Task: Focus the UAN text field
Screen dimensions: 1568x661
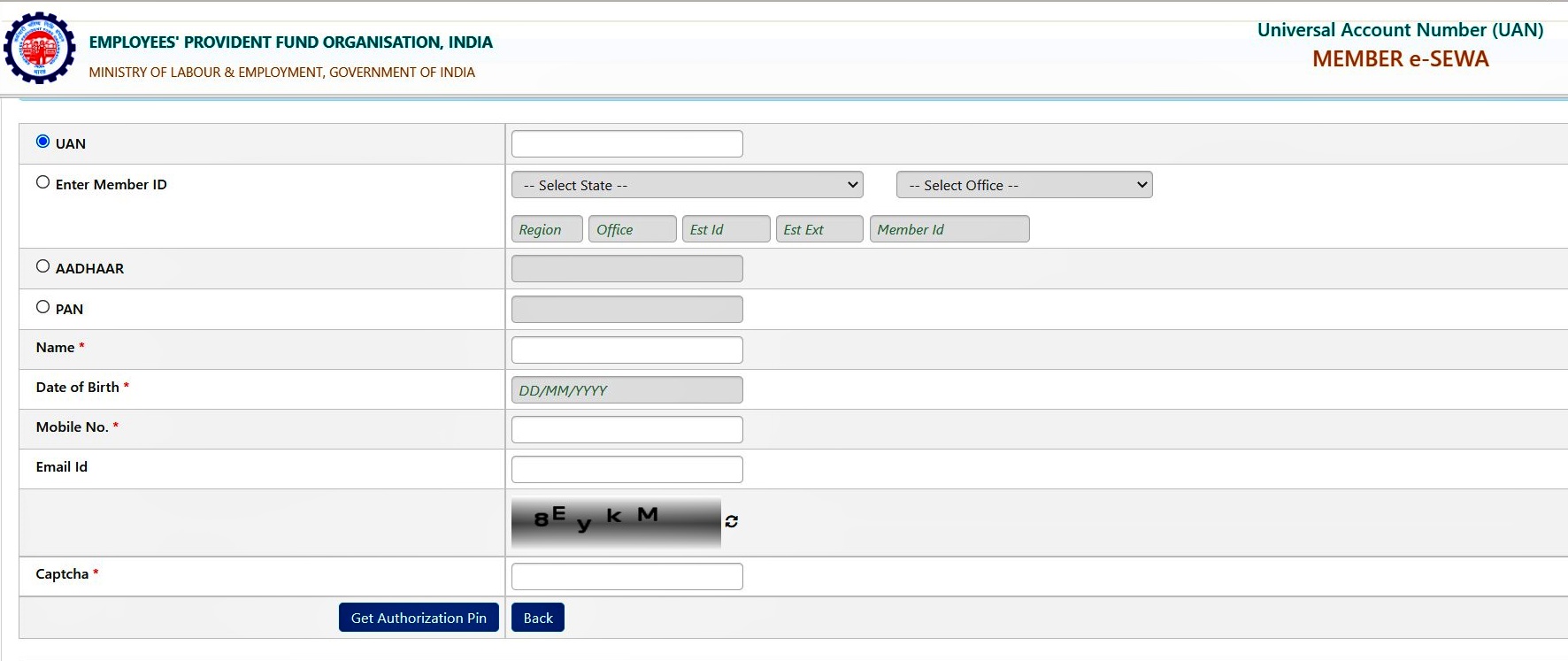Action: point(627,143)
